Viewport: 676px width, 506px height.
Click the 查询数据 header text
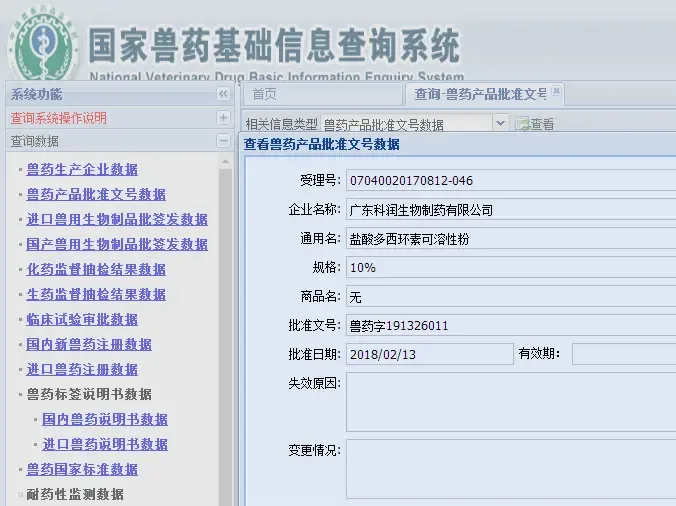(34, 141)
